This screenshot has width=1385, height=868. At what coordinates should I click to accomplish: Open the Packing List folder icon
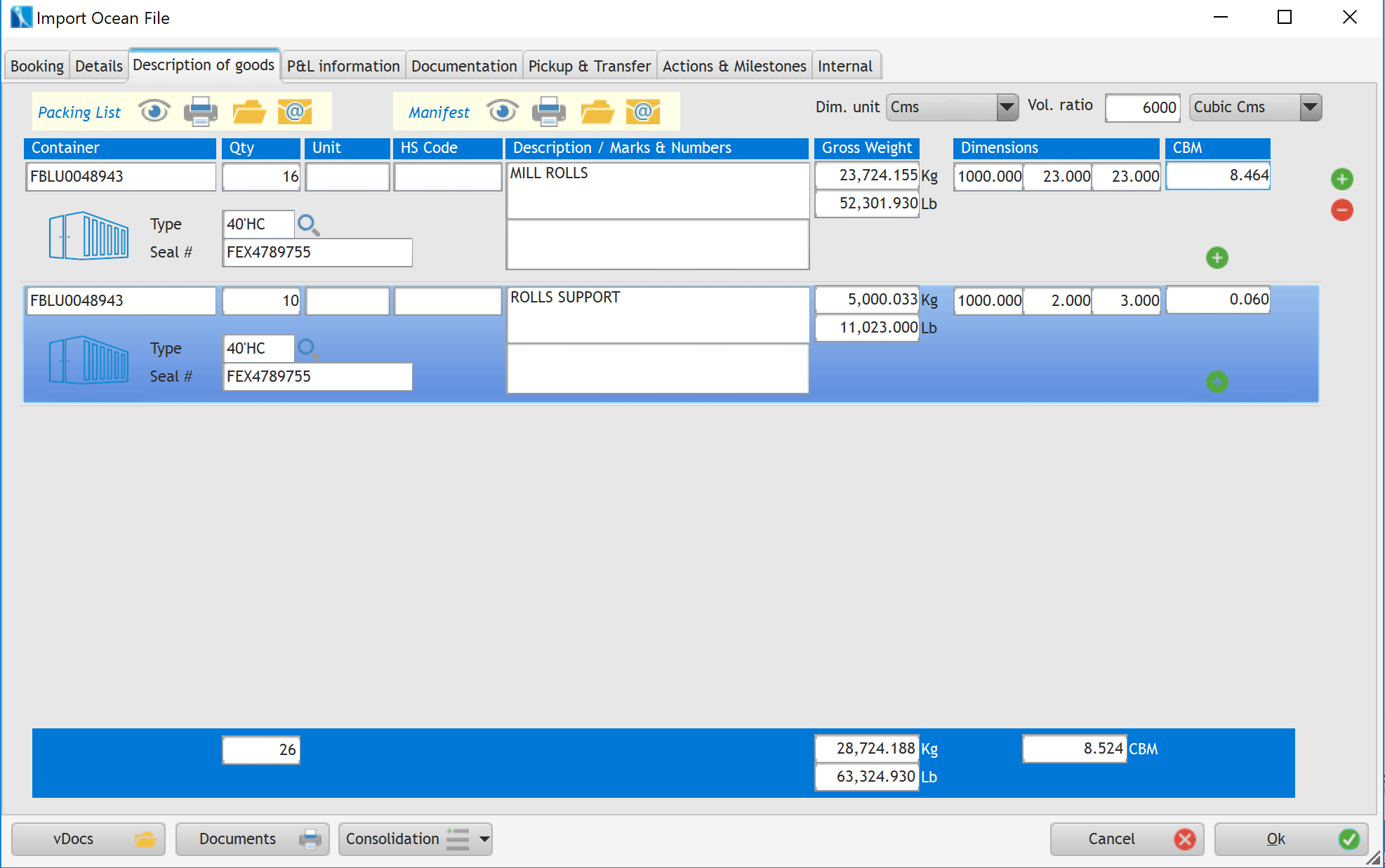[x=248, y=112]
